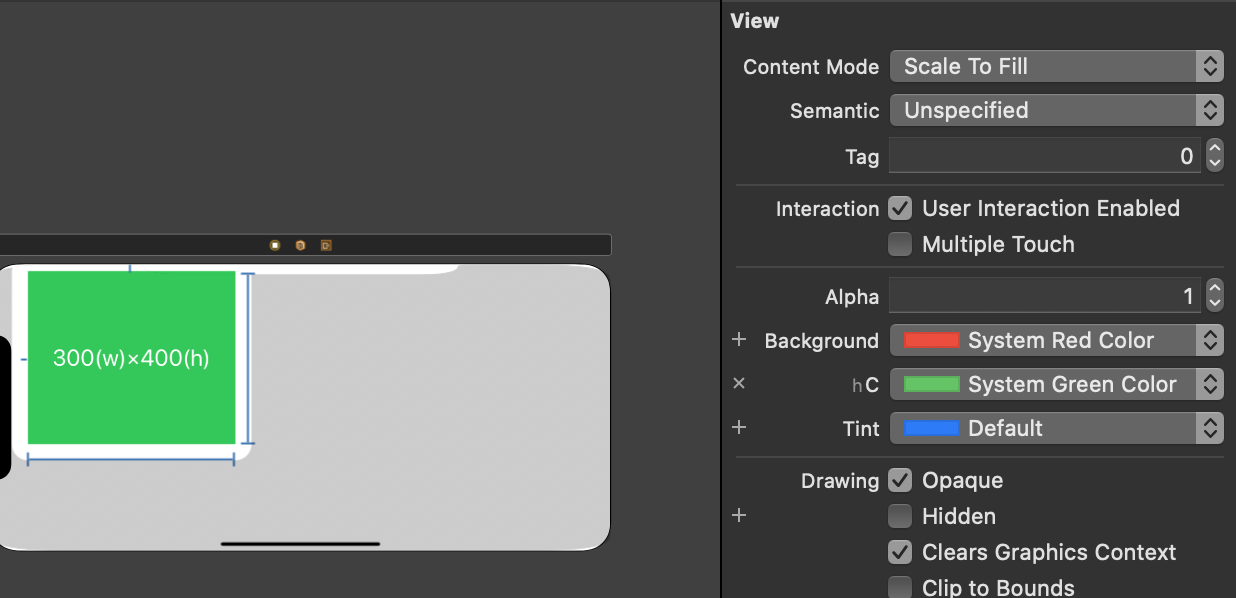Viewport: 1236px width, 598px height.
Task: Check the Clip to Bounds option
Action: (x=901, y=587)
